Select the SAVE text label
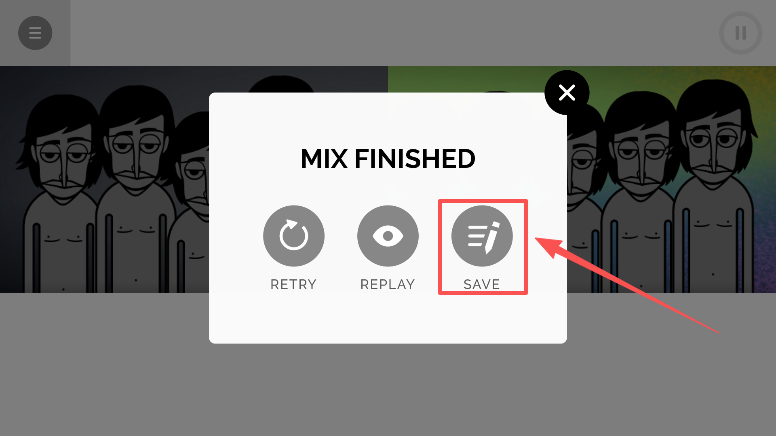The image size is (776, 436). click(x=482, y=284)
